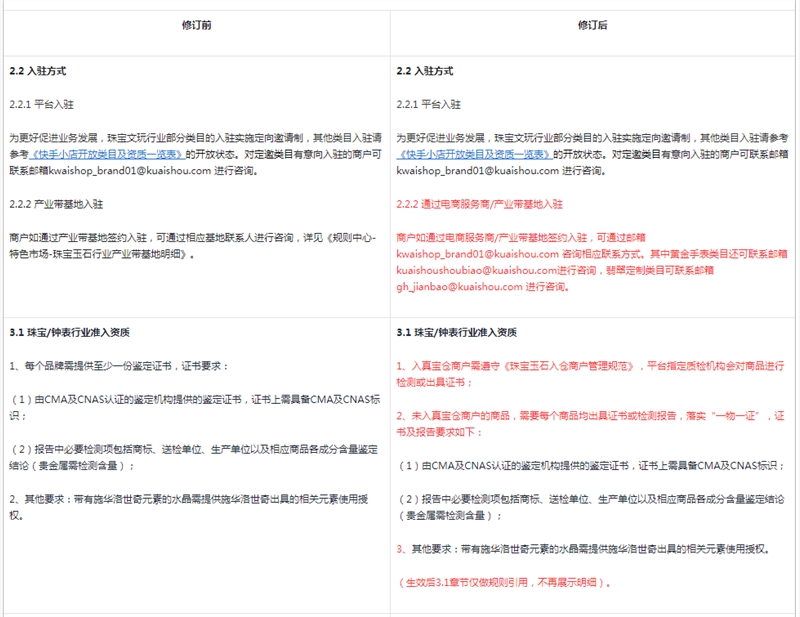
Task: Click 3.1 珠宝/钟表行业准入资质 heading under 修订前
Action: [69, 333]
